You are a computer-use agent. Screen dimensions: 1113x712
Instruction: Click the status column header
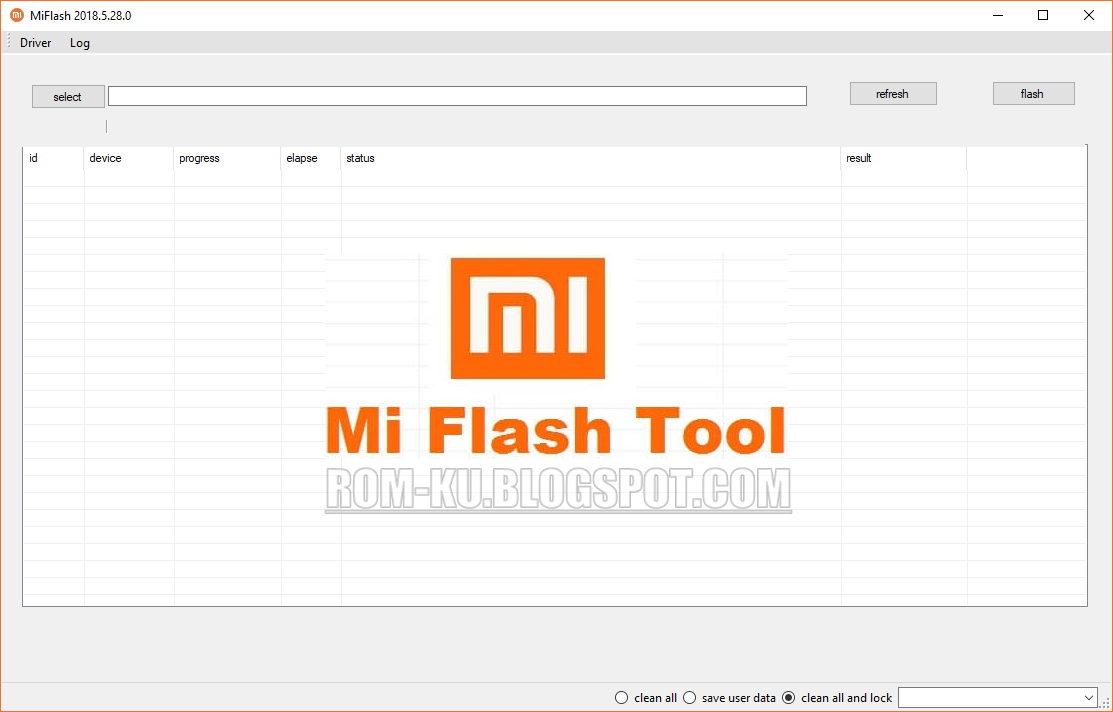[x=591, y=158]
